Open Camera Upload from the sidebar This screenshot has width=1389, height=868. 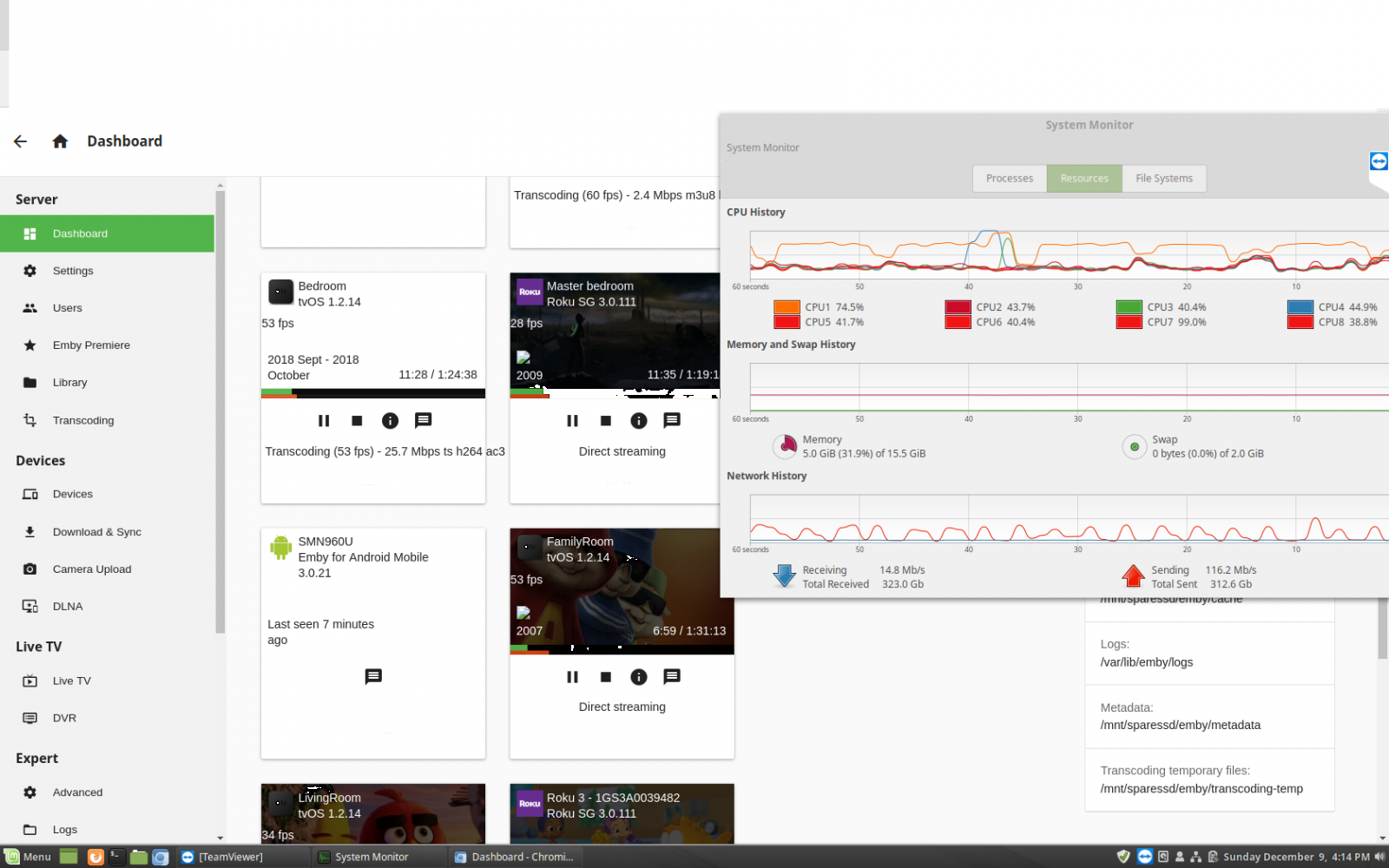point(30,569)
